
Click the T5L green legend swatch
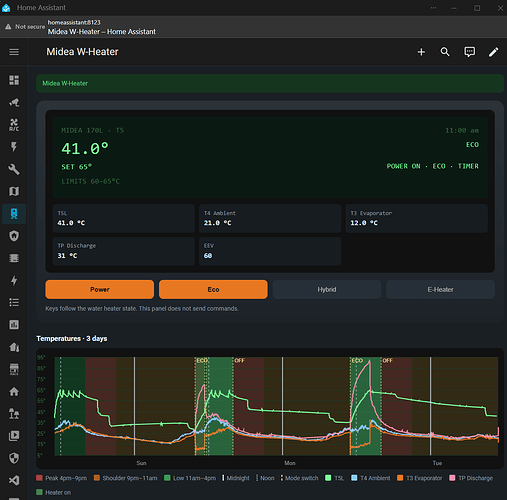pyautogui.click(x=328, y=478)
